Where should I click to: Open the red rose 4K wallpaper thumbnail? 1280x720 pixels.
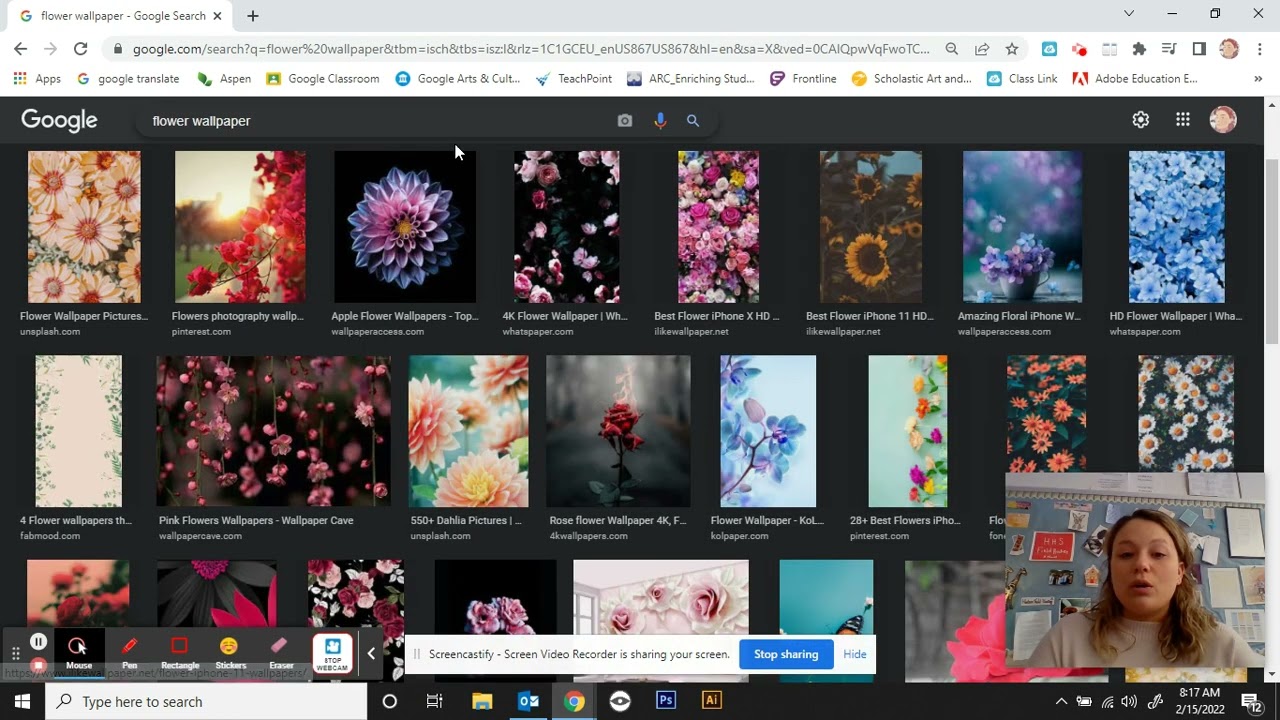(x=618, y=431)
